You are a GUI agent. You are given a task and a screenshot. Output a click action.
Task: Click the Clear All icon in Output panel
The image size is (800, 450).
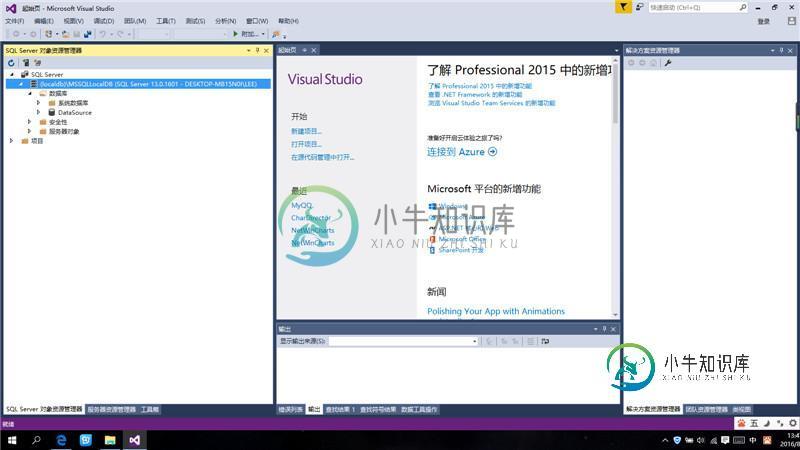point(531,341)
